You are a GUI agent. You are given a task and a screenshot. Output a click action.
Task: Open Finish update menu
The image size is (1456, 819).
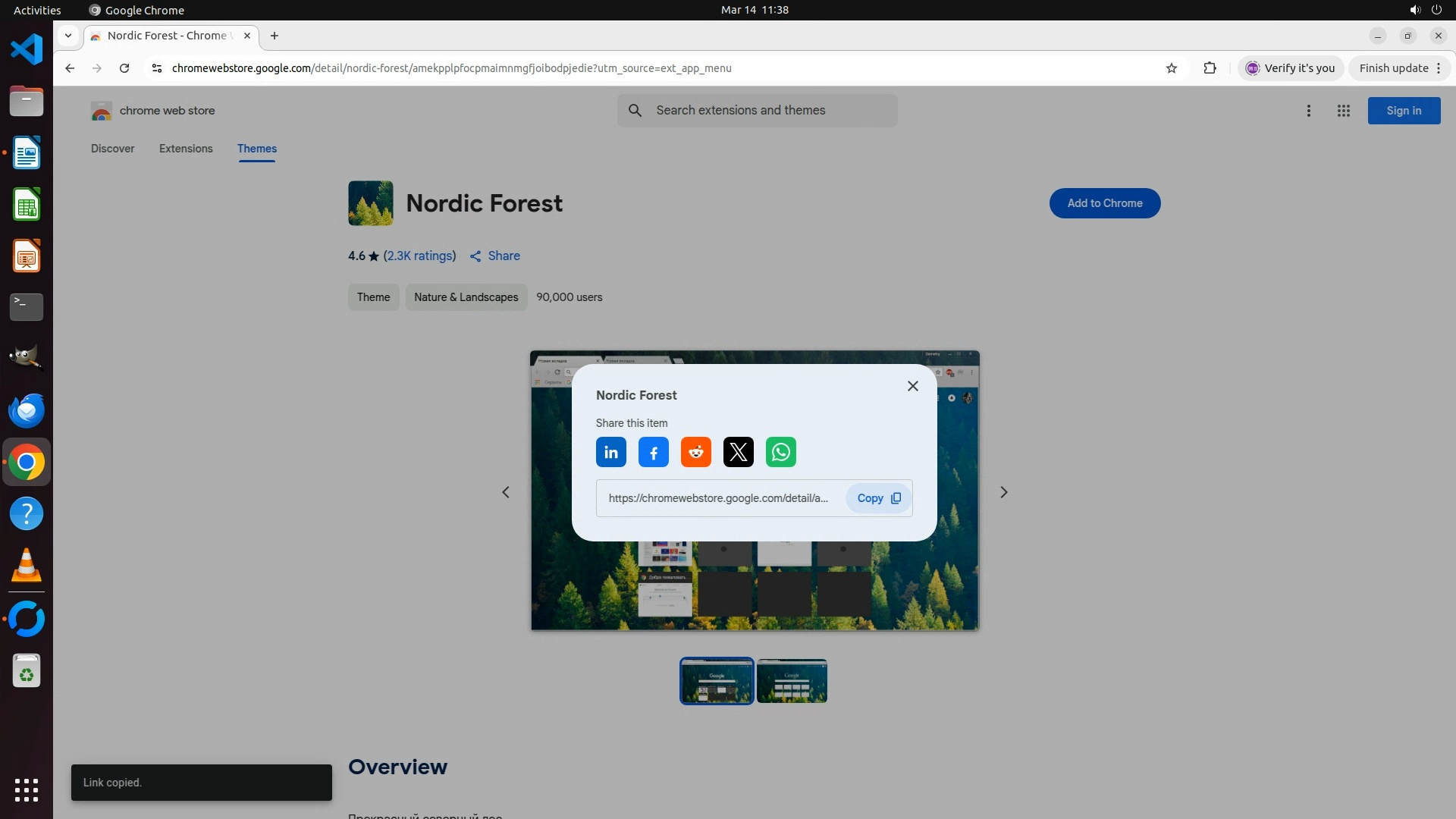click(1399, 68)
